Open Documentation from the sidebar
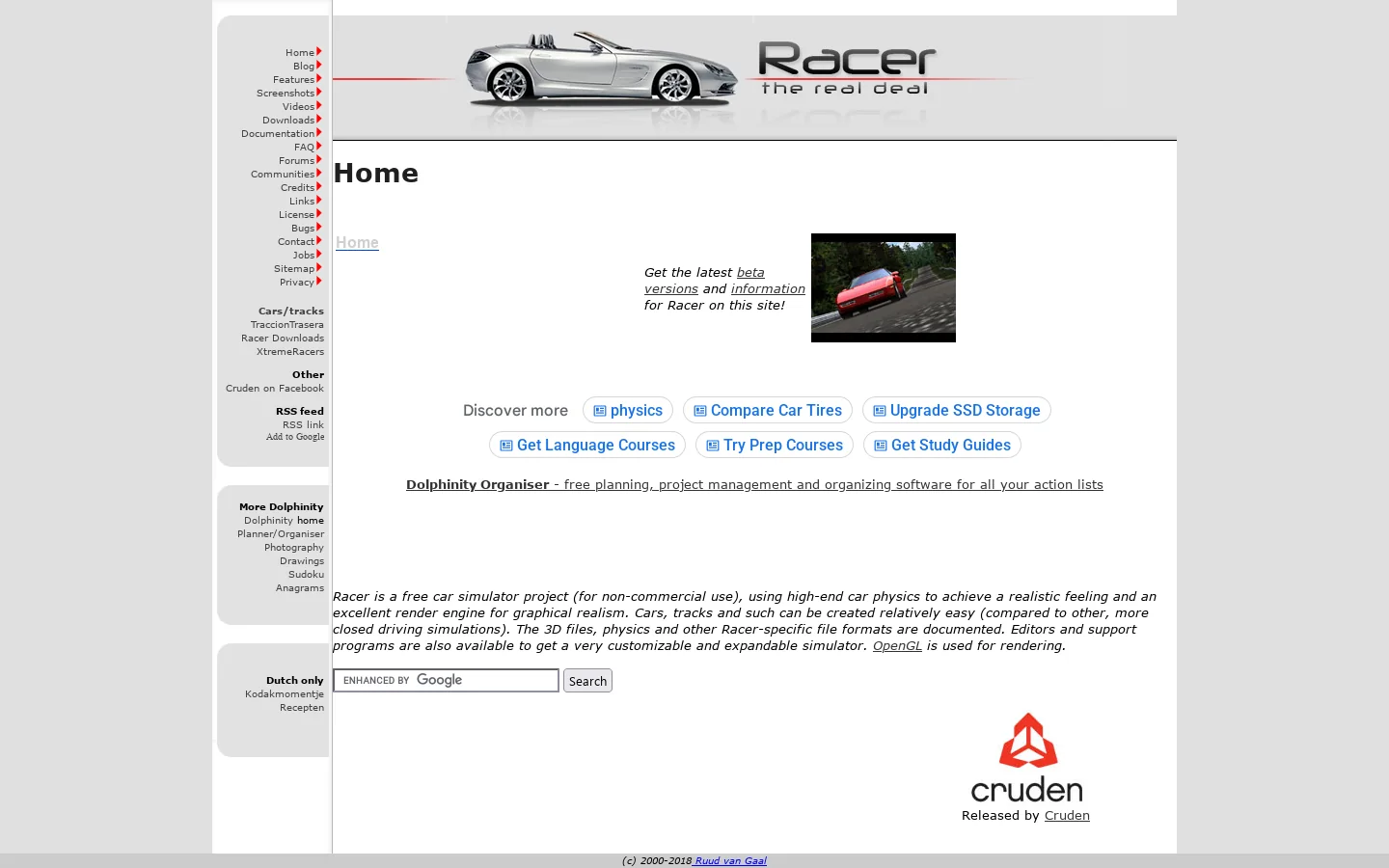Image resolution: width=1389 pixels, height=868 pixels. tap(278, 134)
